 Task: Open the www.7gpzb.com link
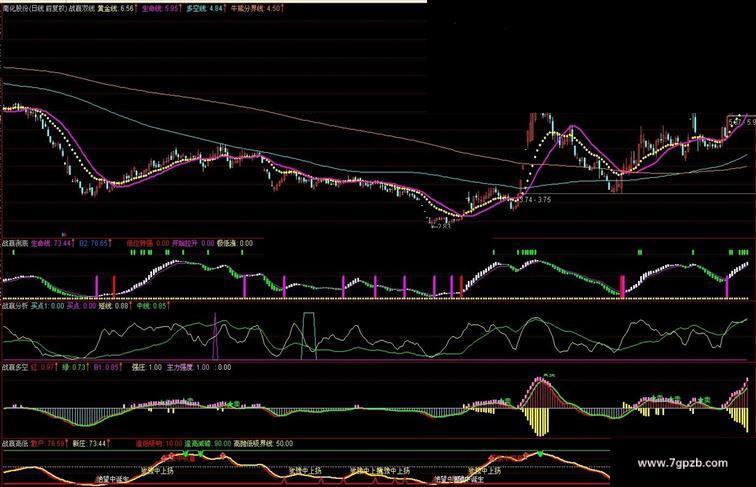pos(682,463)
